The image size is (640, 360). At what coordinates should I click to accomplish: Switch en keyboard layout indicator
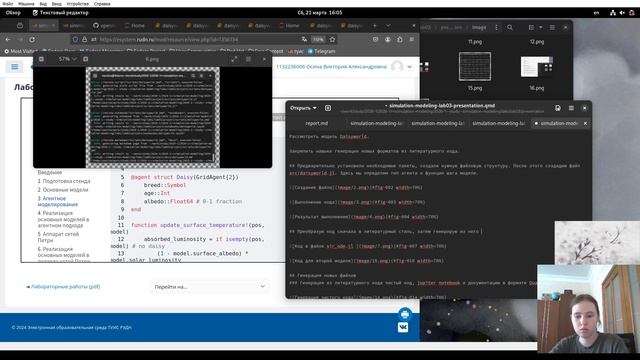[x=596, y=13]
